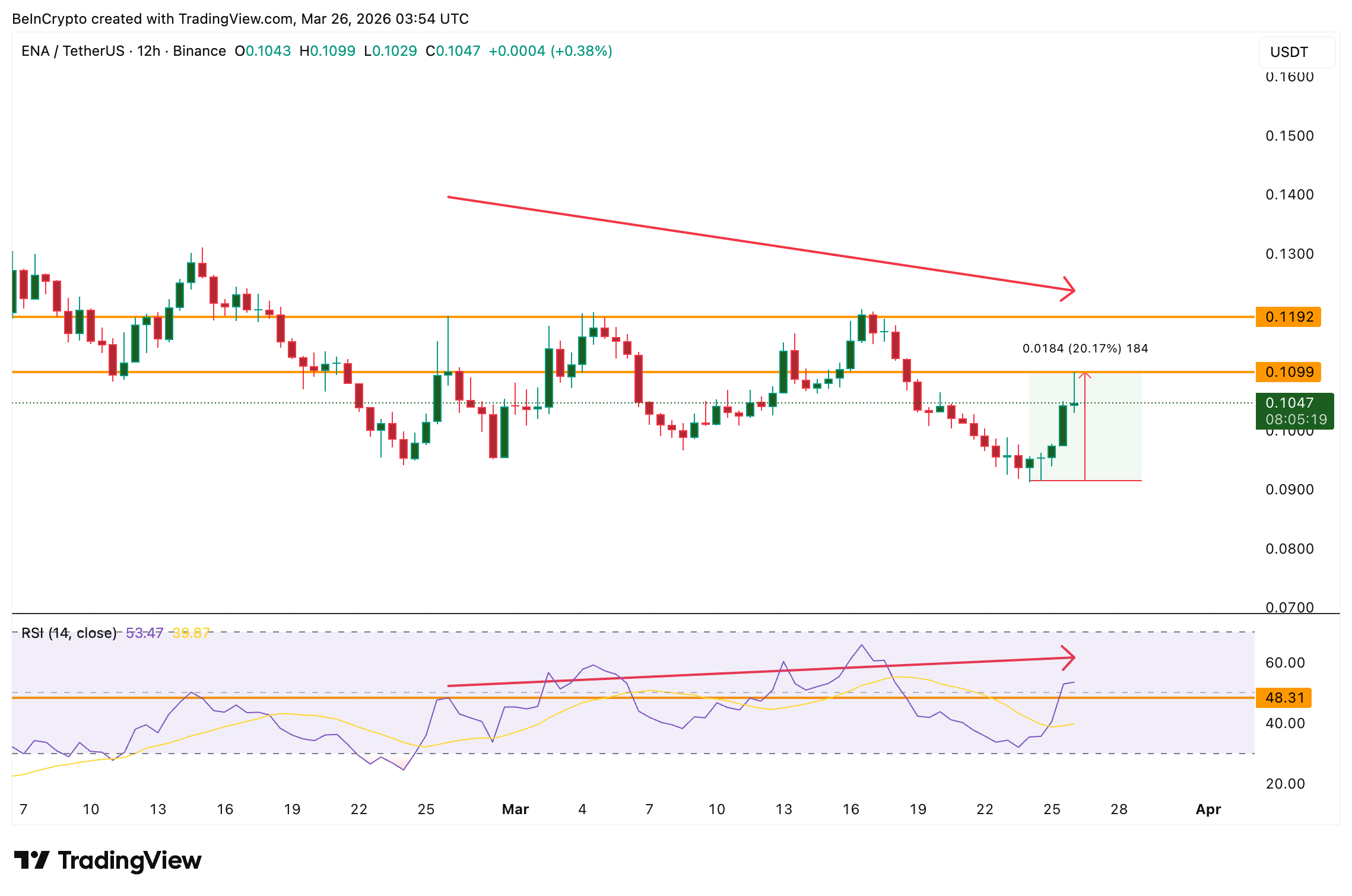The image size is (1352, 896).
Task: Click the RSI (14, close) indicator label
Action: 69,633
